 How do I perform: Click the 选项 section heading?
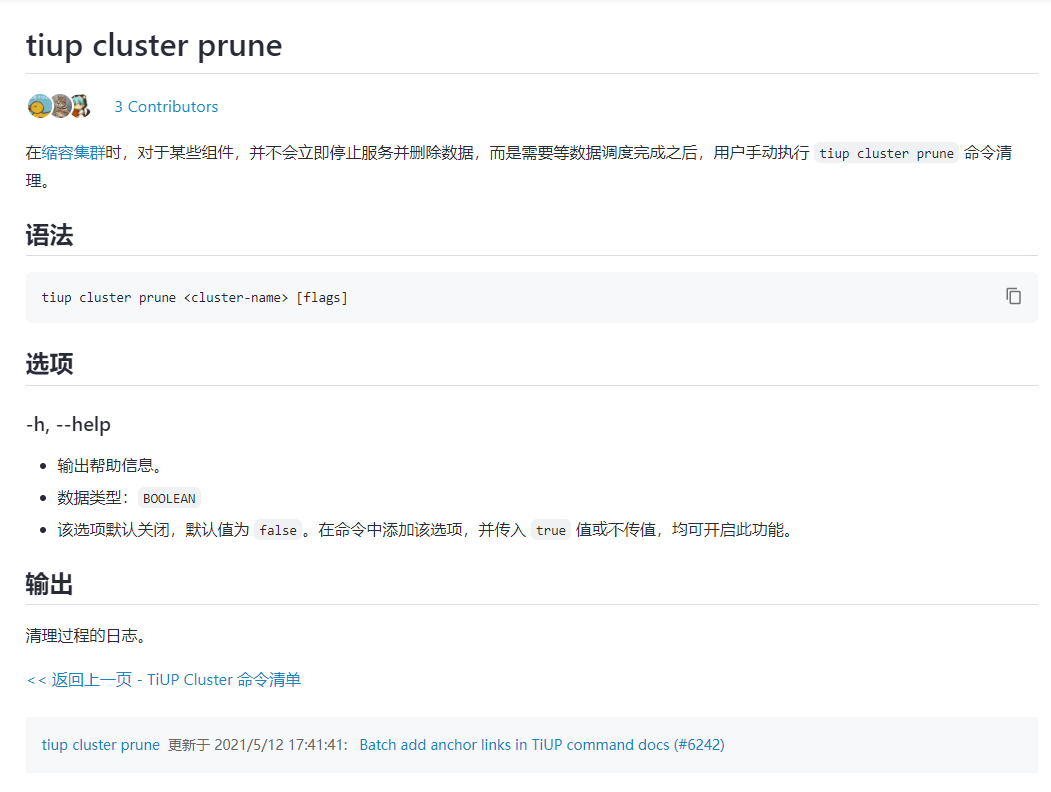(50, 364)
